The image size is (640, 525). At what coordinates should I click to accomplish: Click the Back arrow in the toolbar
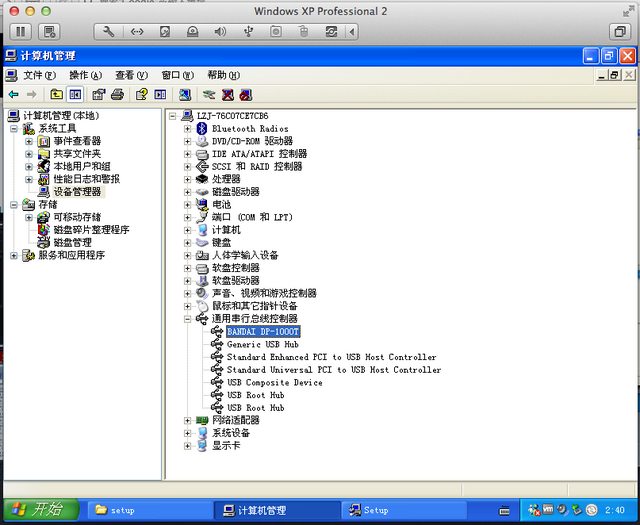[13, 95]
